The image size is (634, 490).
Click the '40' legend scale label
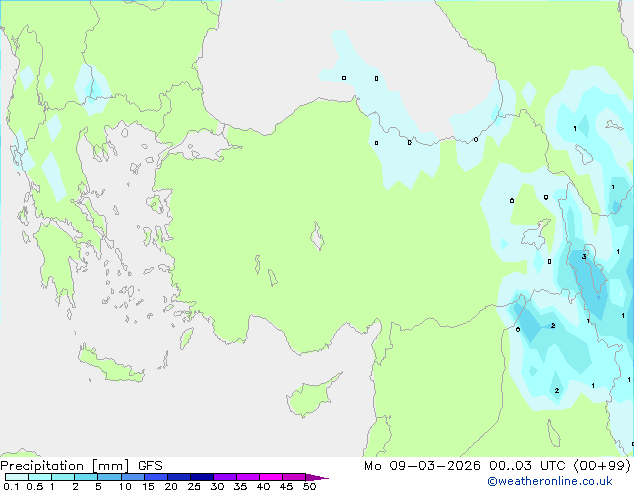click(263, 486)
